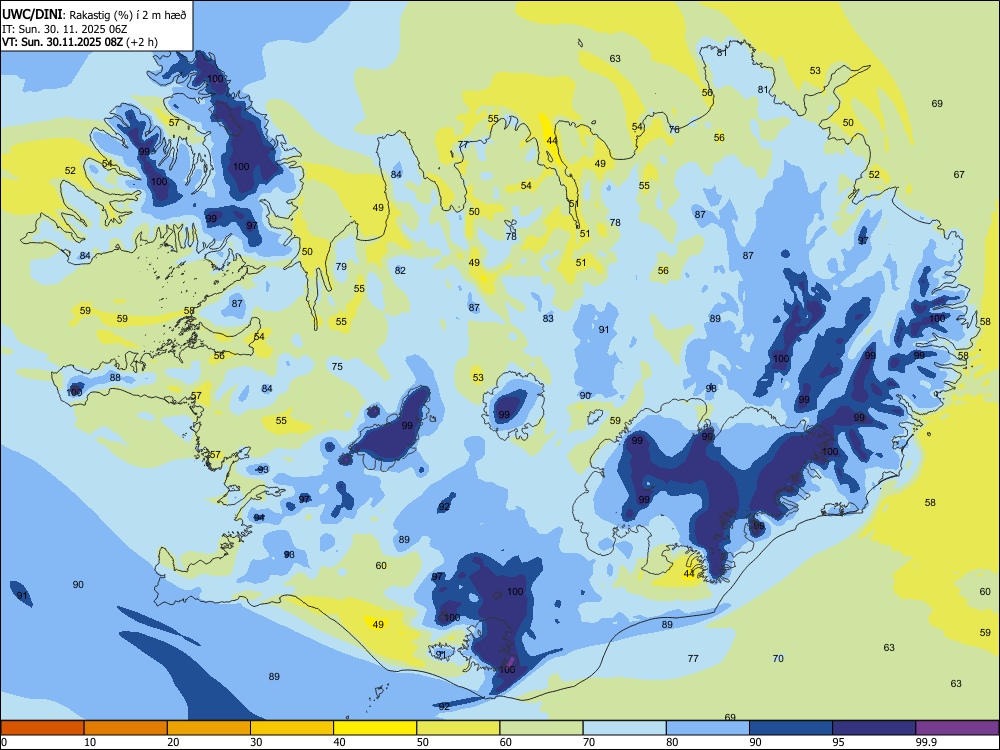This screenshot has width=1000, height=750.
Task: Click the humidity value '76' on the map
Action: (674, 129)
